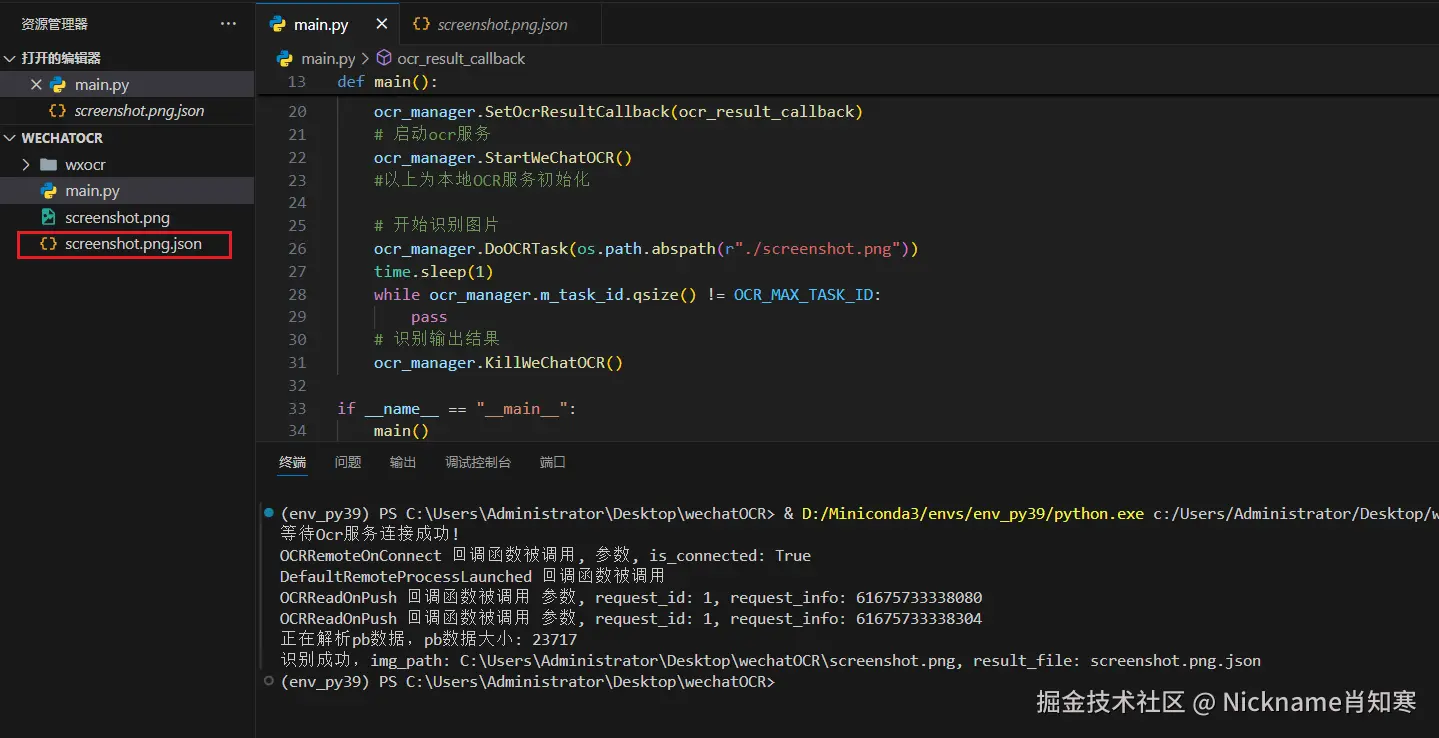Click line number 26 in the gutter
Screen dimensions: 1439x738
coord(297,248)
